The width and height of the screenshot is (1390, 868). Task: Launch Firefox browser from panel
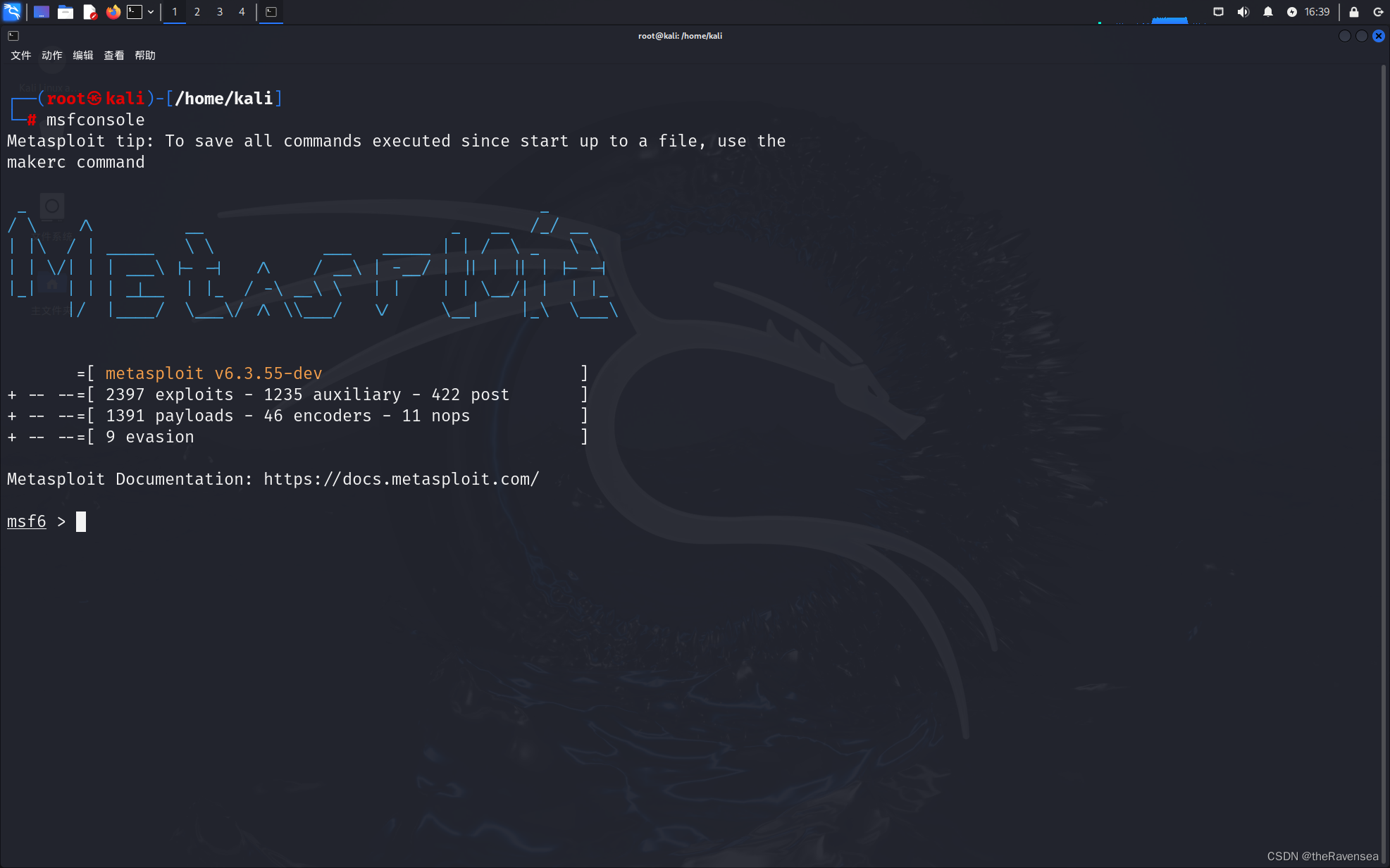[x=113, y=12]
